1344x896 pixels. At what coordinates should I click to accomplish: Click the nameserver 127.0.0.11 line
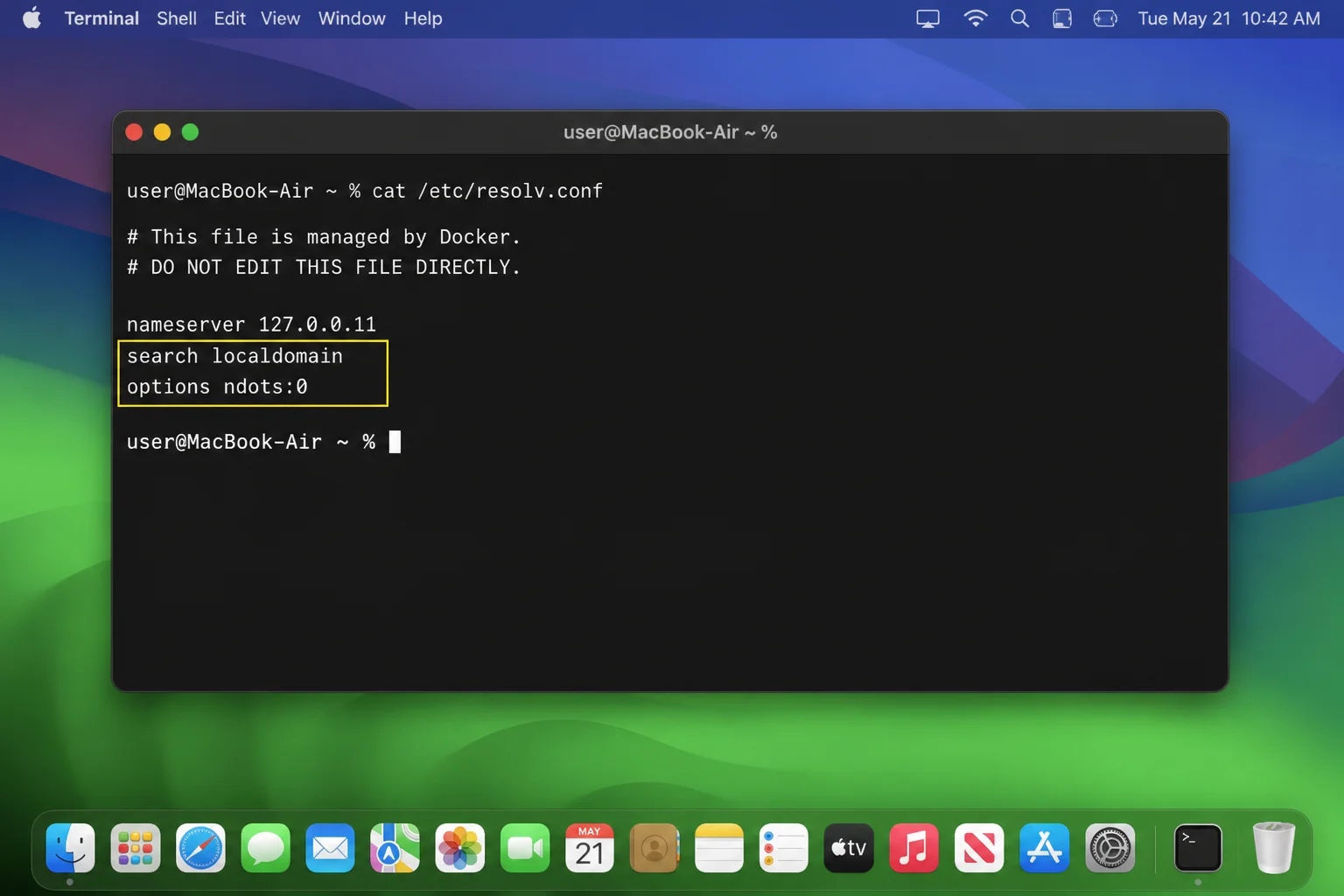click(251, 325)
